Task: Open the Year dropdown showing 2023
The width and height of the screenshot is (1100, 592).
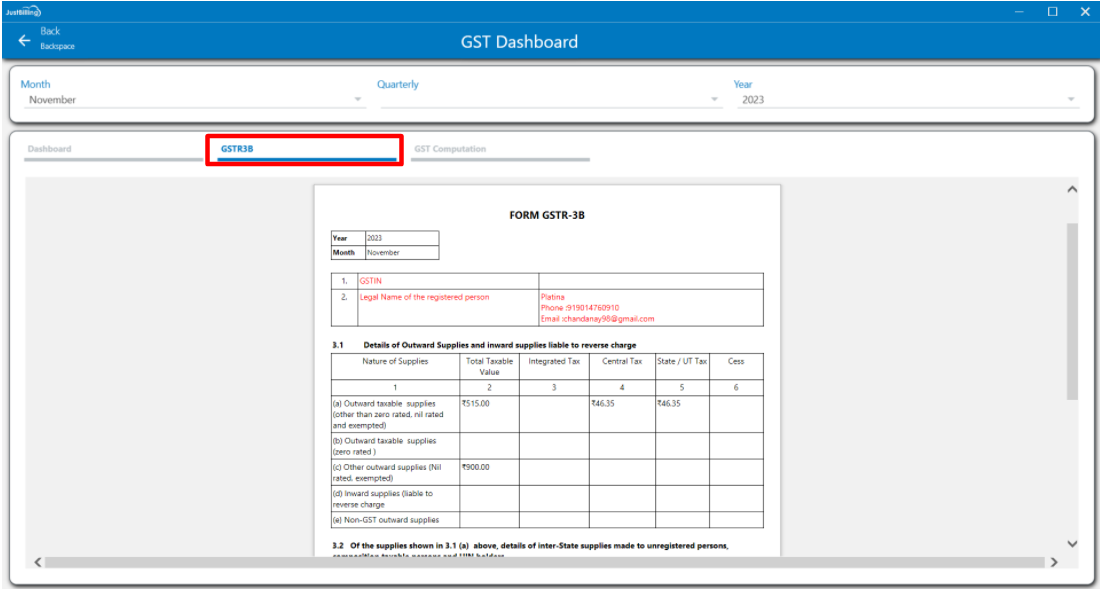Action: pyautogui.click(x=907, y=100)
